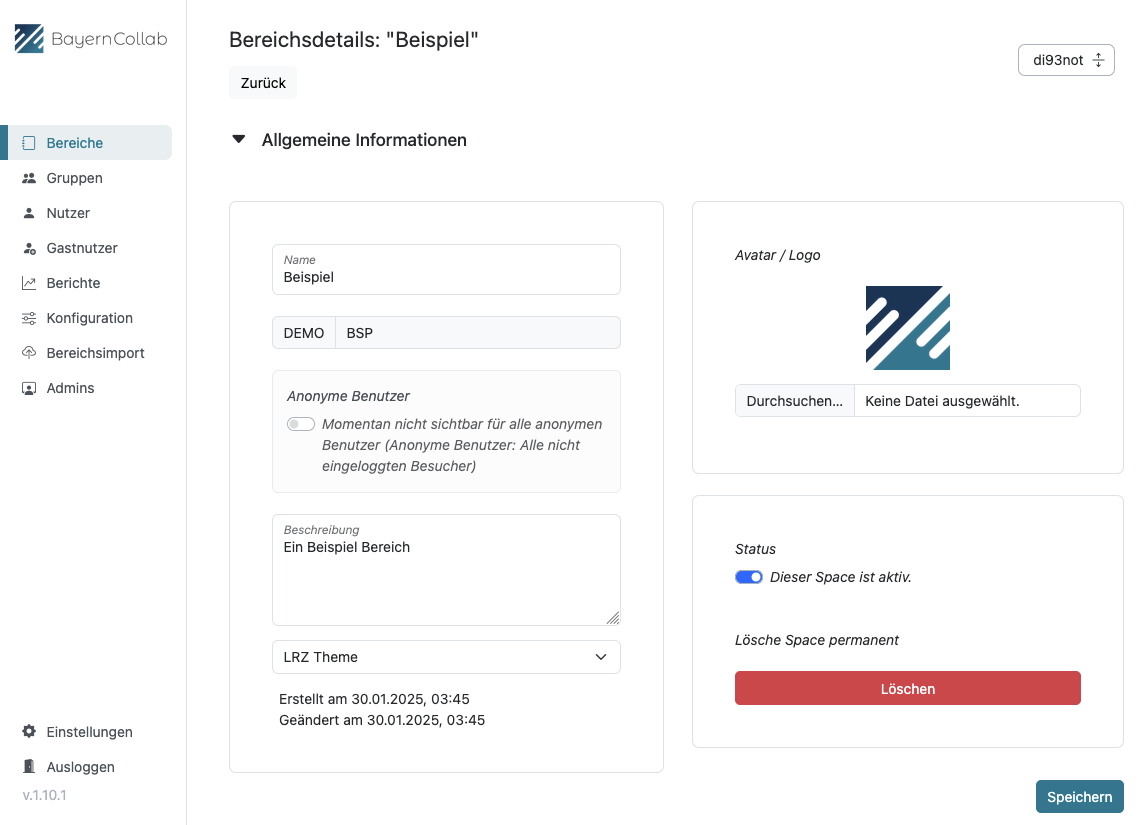This screenshot has width=1145, height=825.
Task: Click into the Name input field
Action: coord(446,277)
